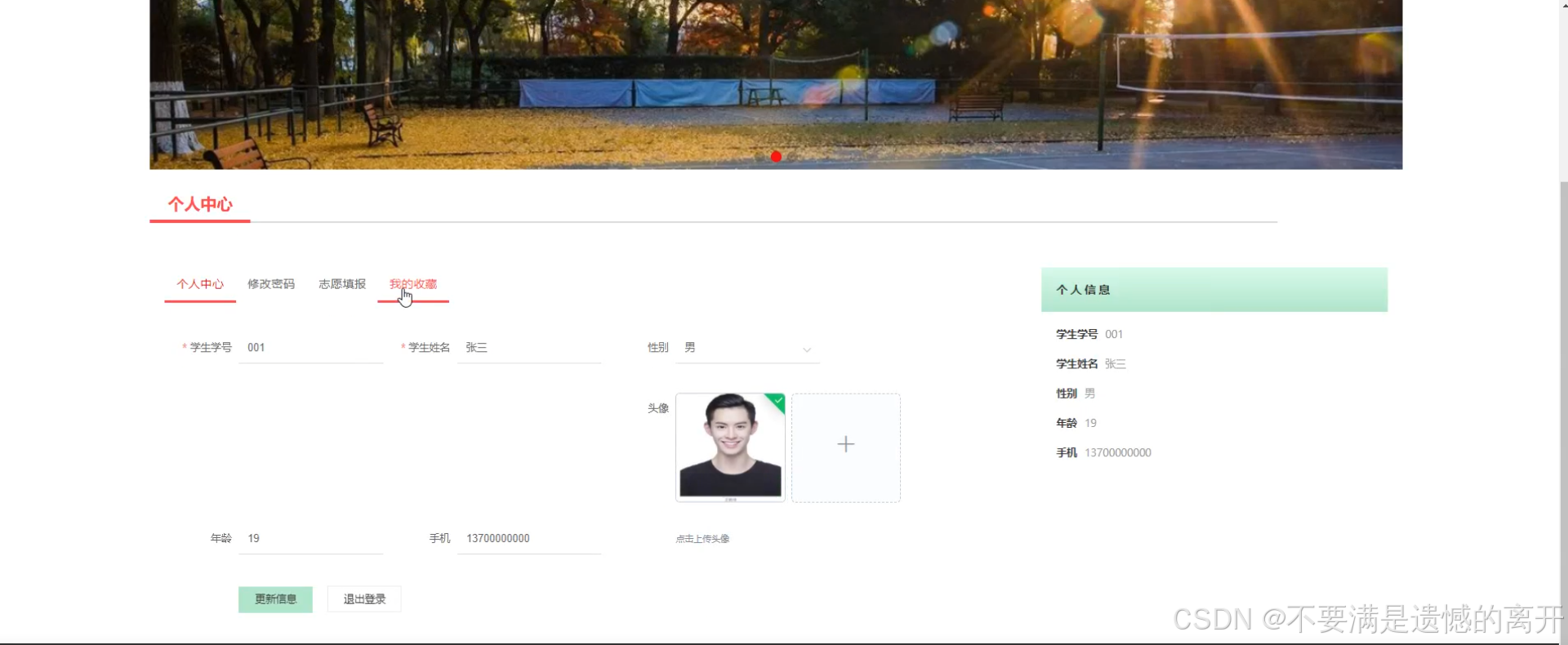
Task: Open the 修改密码 tab
Action: 271,284
